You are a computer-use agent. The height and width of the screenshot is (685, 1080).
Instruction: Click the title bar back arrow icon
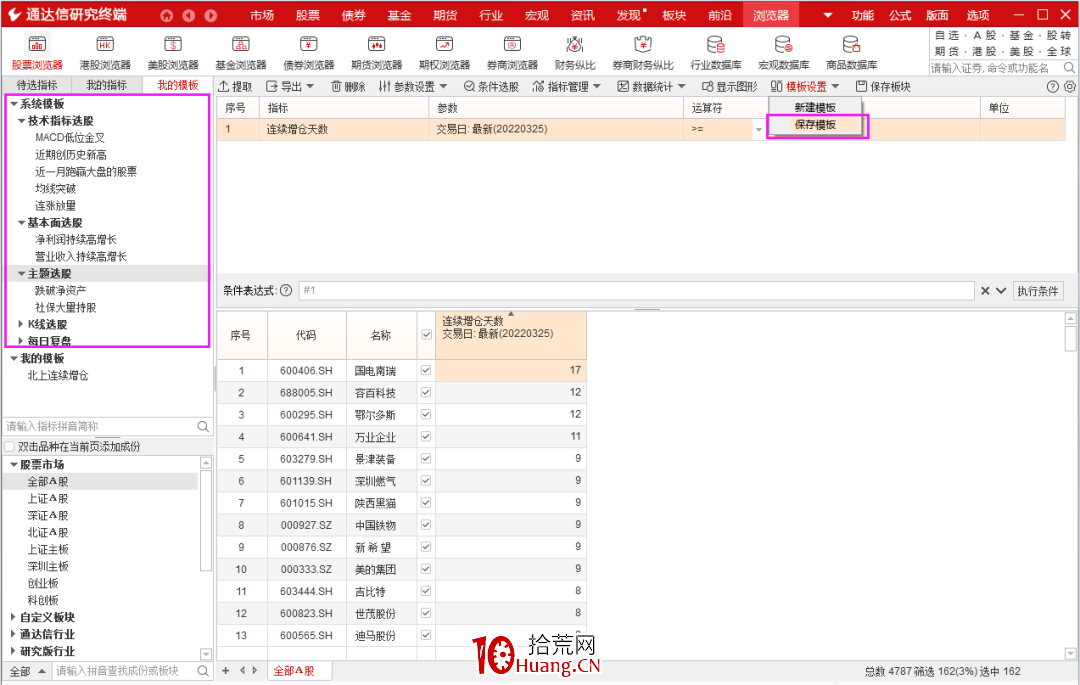pos(189,15)
